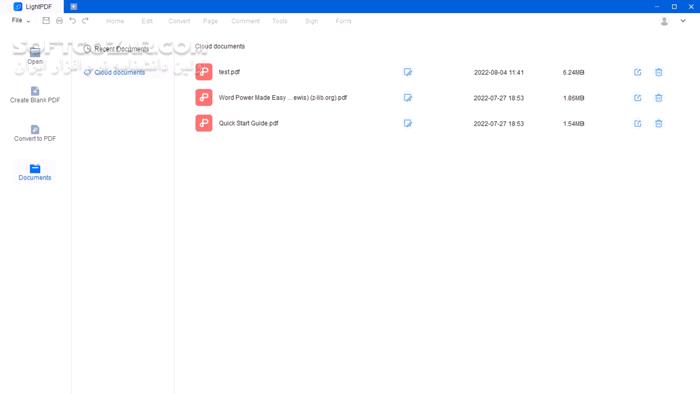Show Recent Documents list

click(x=116, y=49)
